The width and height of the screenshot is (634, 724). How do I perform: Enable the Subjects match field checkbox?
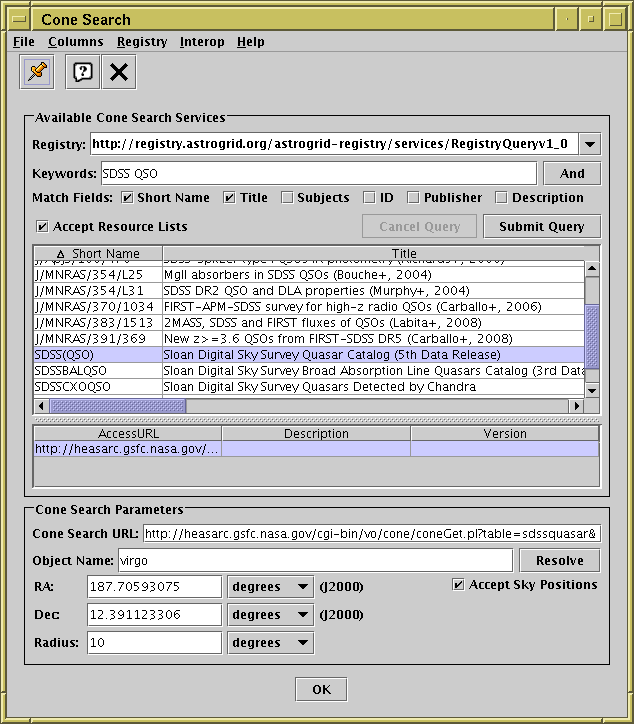[x=287, y=198]
